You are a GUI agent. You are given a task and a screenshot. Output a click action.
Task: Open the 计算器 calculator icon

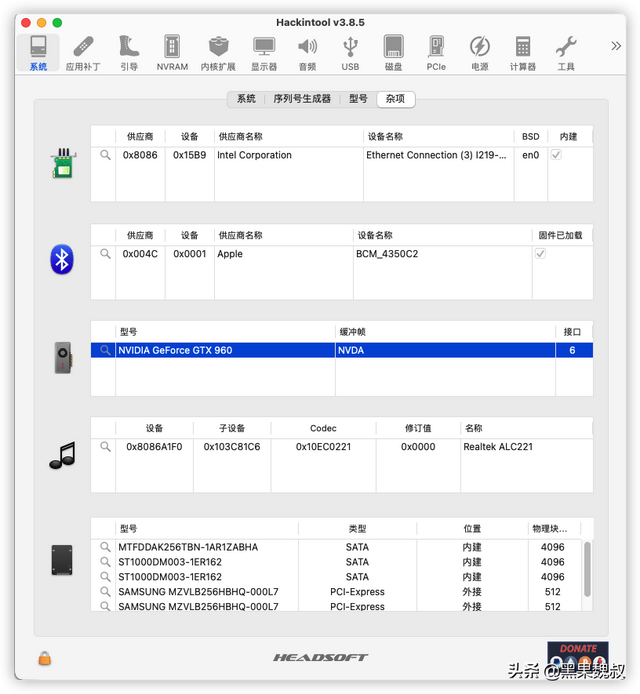coord(523,53)
